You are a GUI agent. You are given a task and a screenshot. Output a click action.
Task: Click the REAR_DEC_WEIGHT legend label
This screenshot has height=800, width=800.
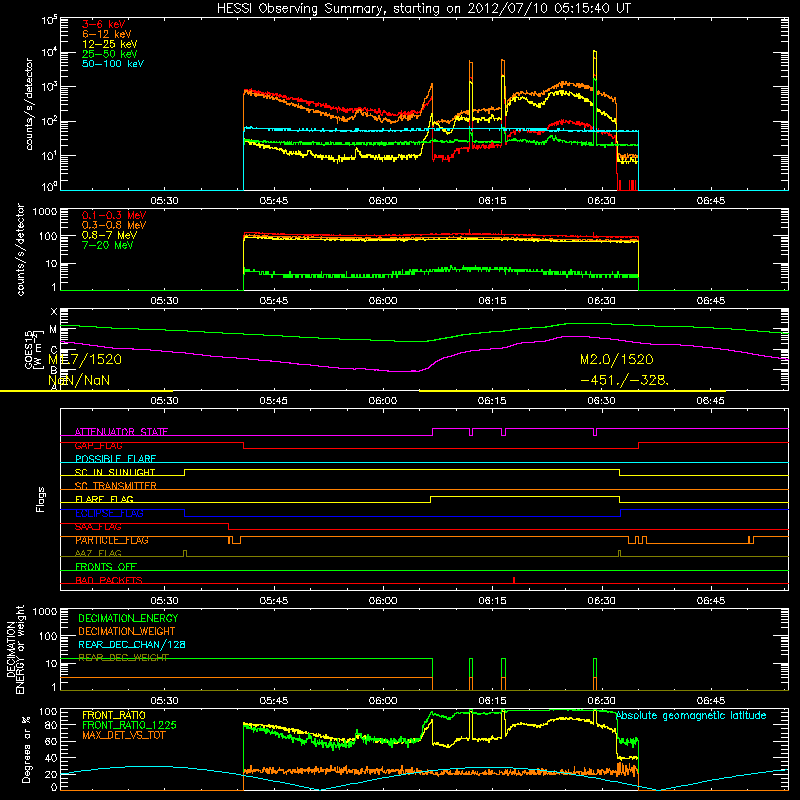point(123,658)
